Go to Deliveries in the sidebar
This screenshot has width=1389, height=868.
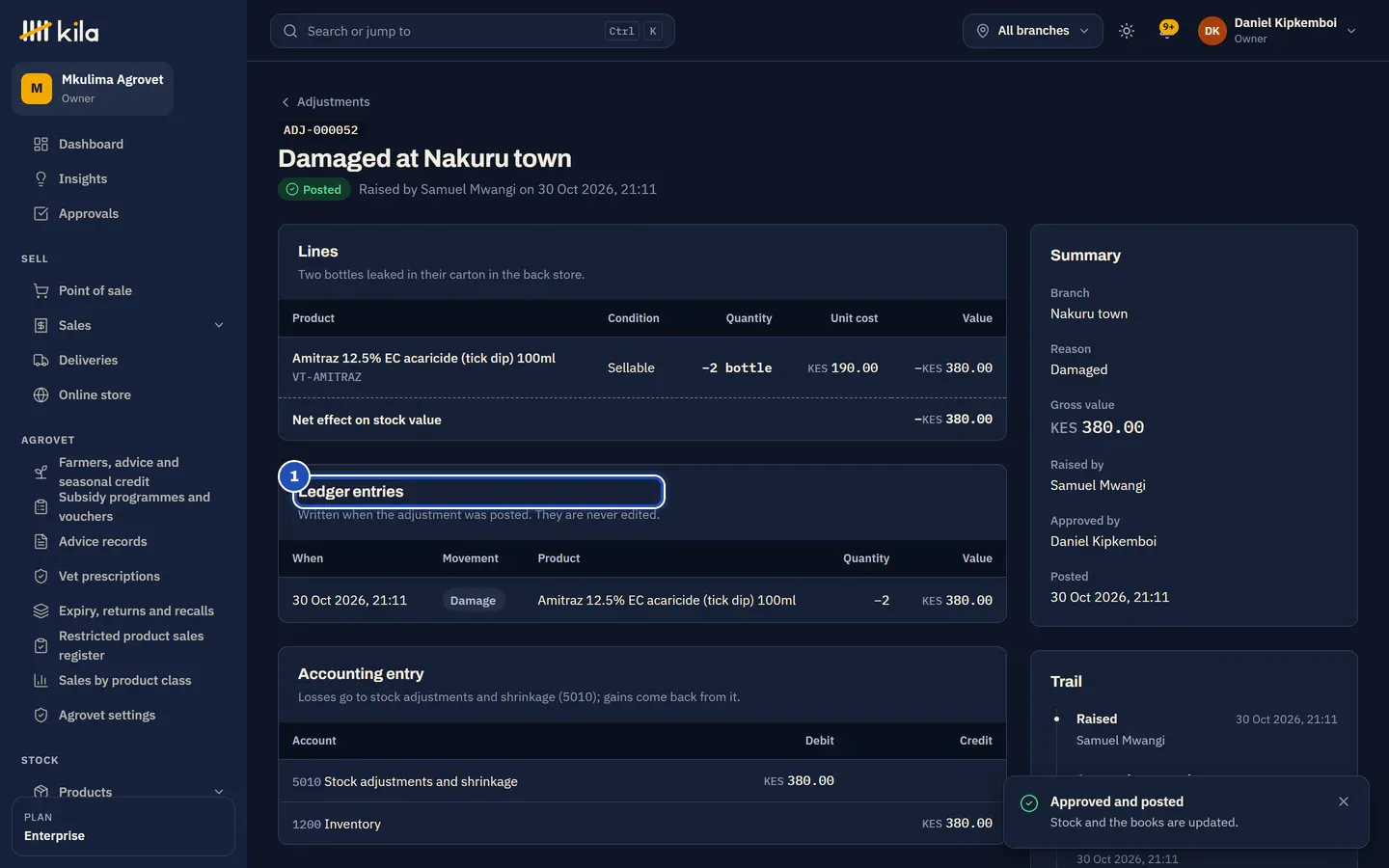tap(123, 361)
